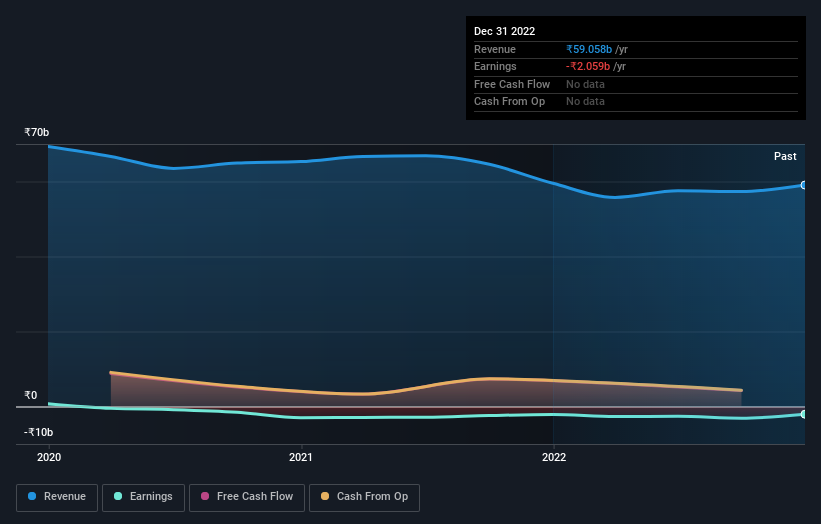The height and width of the screenshot is (524, 821).
Task: Toggle the Free Cash Flow legend button
Action: coord(247,497)
